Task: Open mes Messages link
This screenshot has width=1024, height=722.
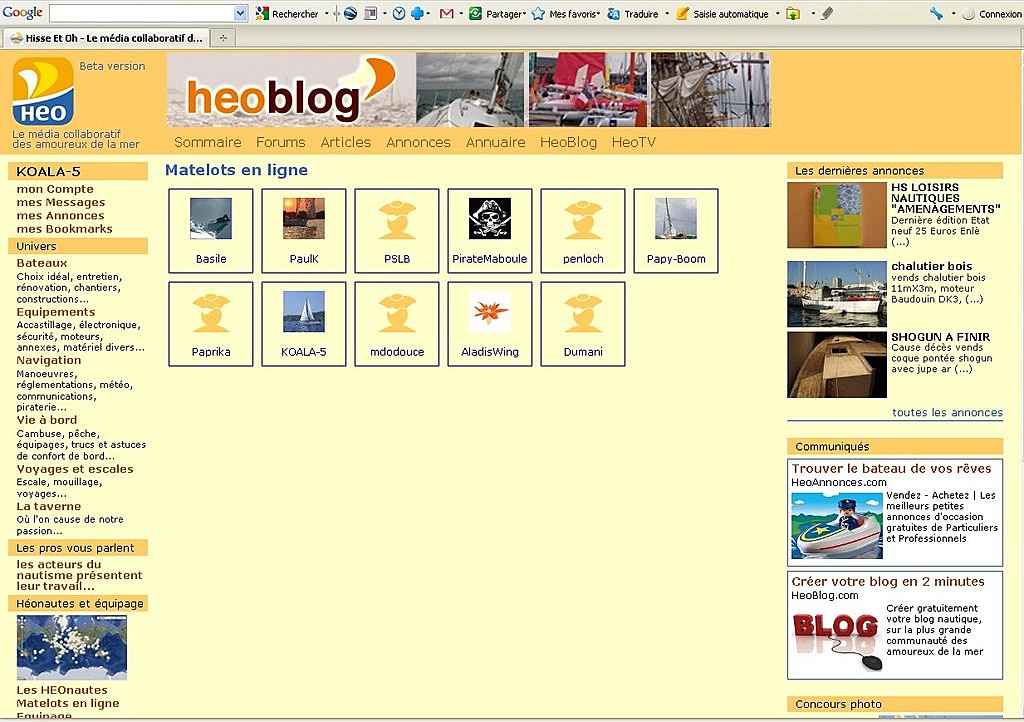Action: (61, 202)
